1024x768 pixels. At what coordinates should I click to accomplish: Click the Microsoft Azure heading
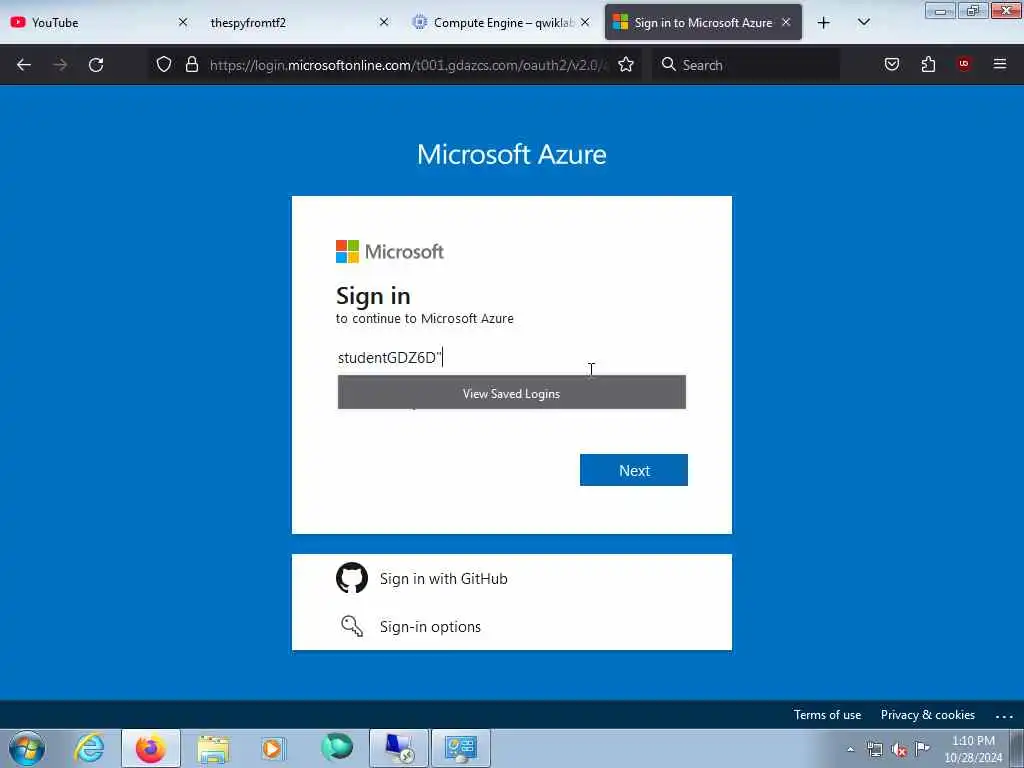(x=512, y=154)
